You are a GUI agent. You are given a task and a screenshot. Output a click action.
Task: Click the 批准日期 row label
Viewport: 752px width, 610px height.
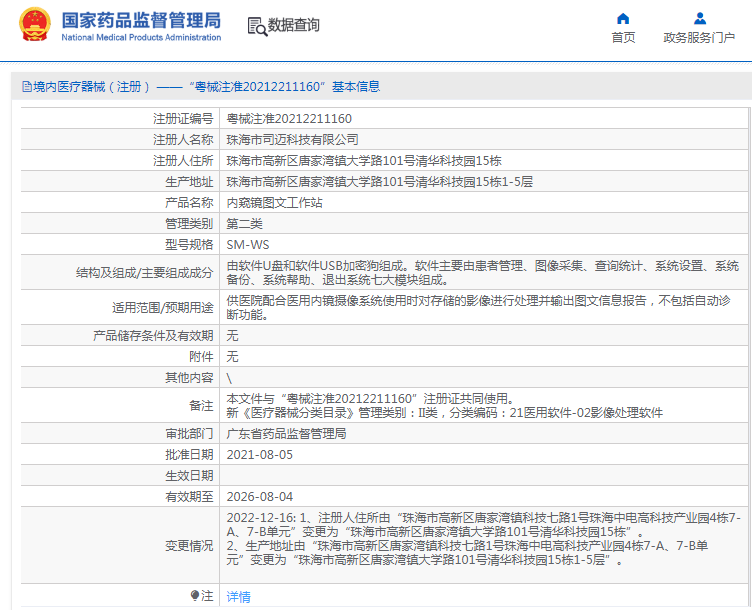pos(189,455)
